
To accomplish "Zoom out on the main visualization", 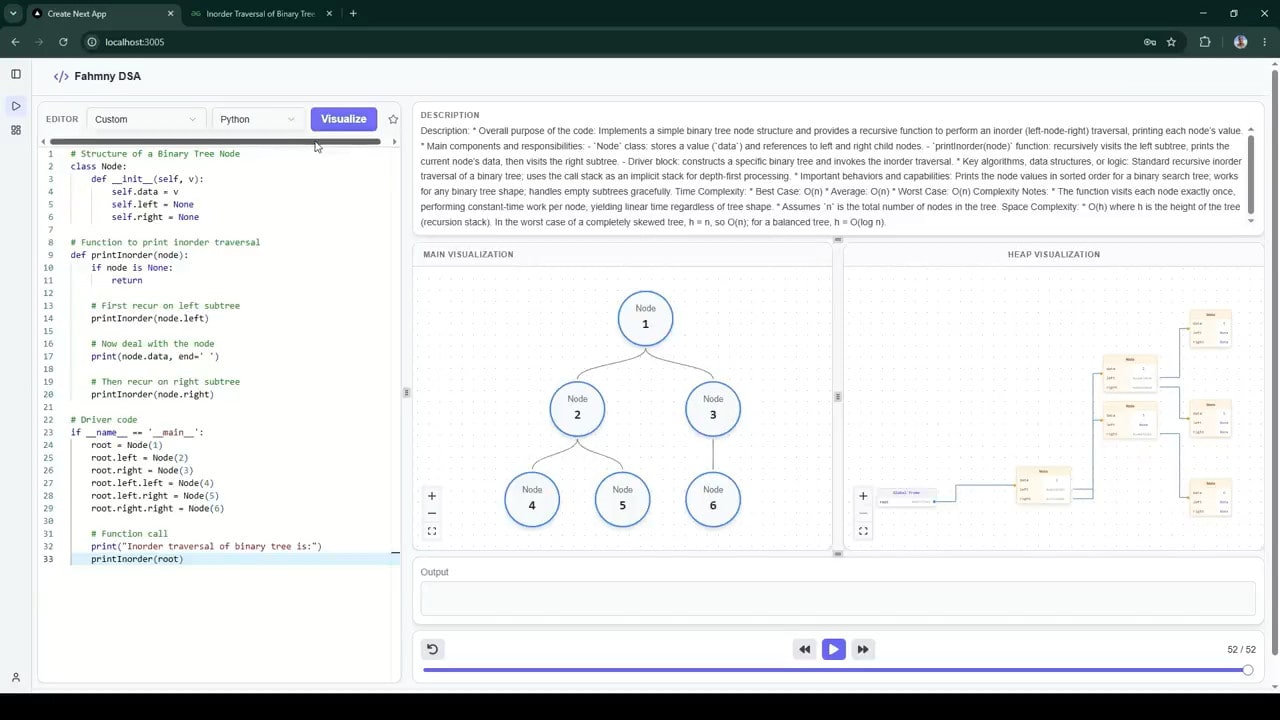I will click(x=432, y=513).
